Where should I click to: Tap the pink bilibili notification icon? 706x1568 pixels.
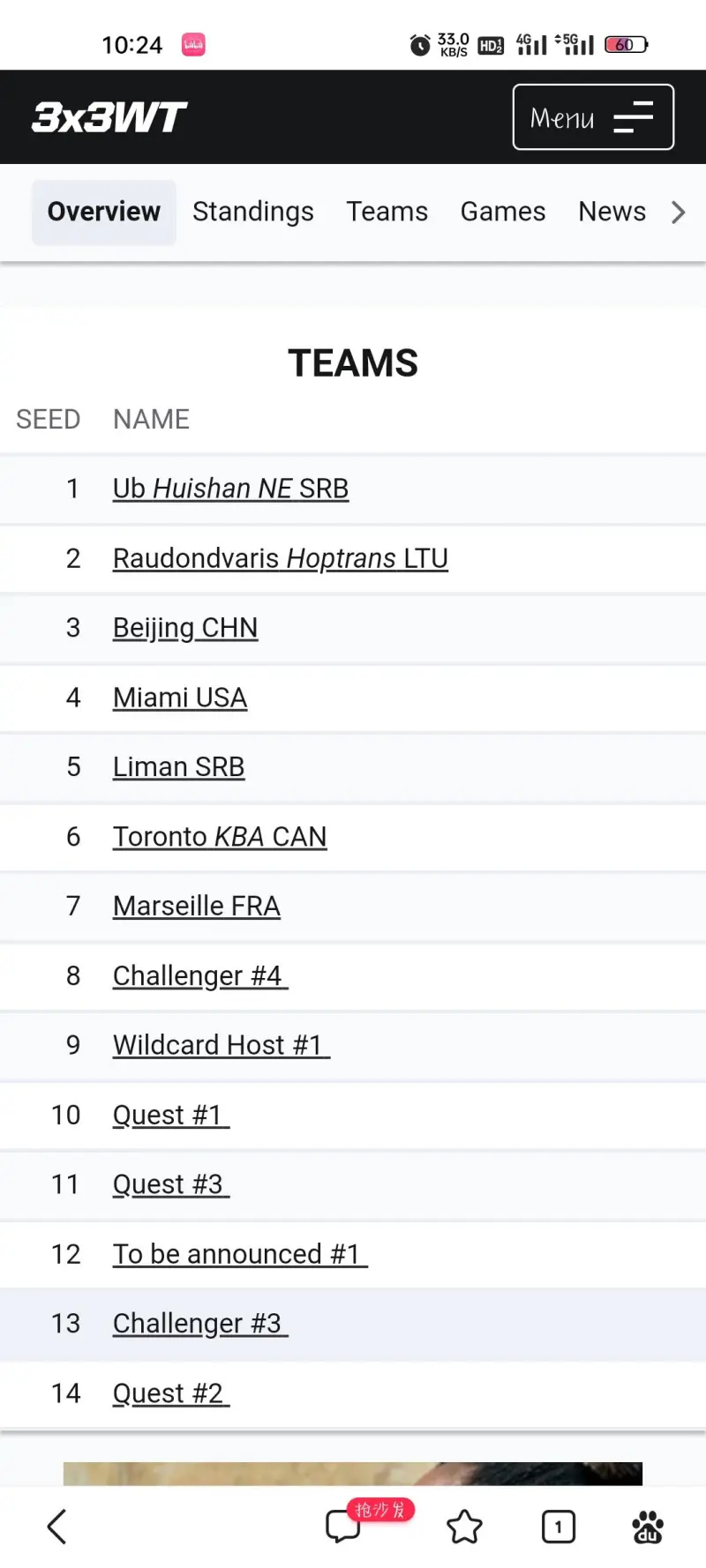[193, 44]
